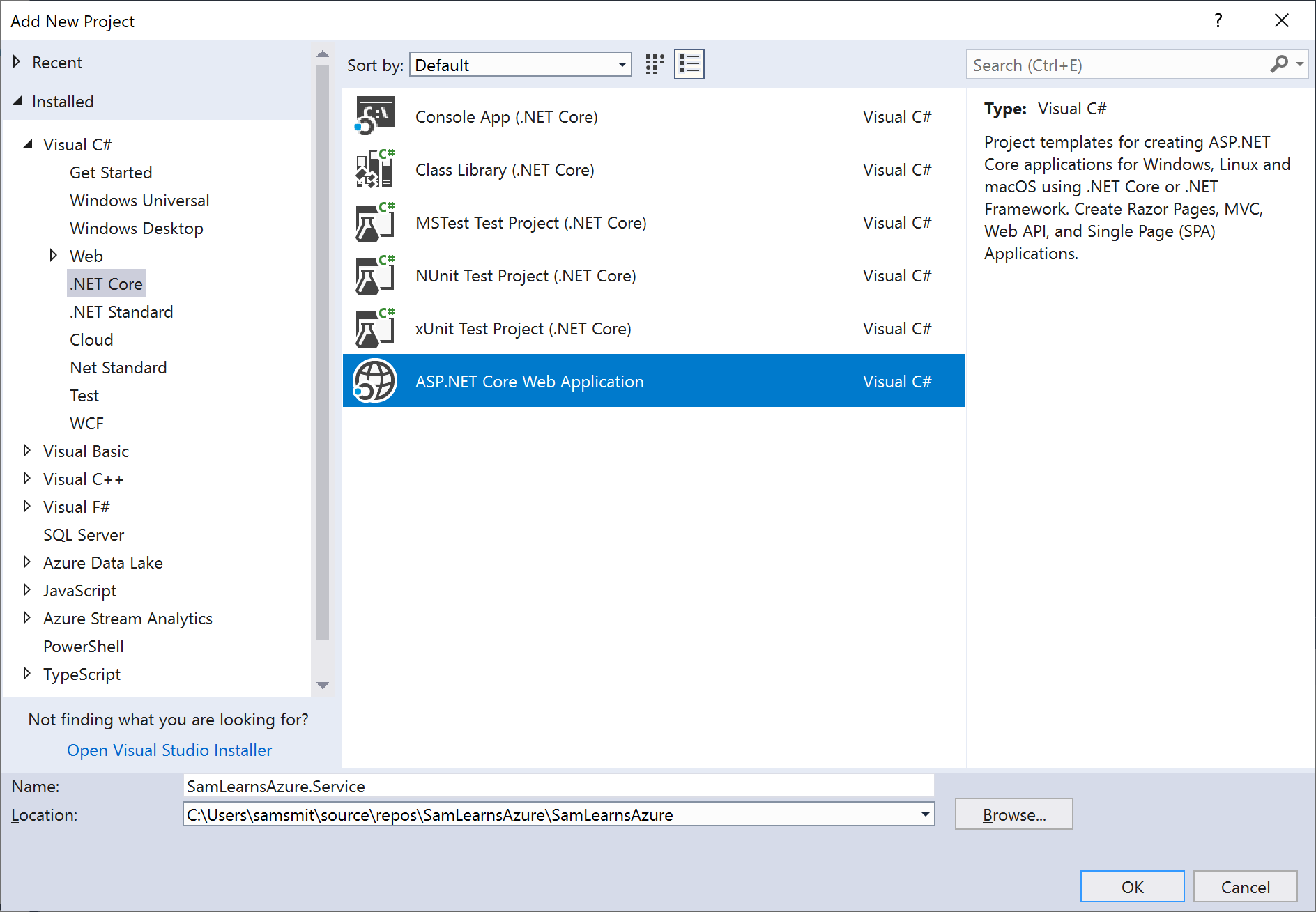Switch to medium icons list view
The width and height of the screenshot is (1316, 912).
[x=689, y=65]
